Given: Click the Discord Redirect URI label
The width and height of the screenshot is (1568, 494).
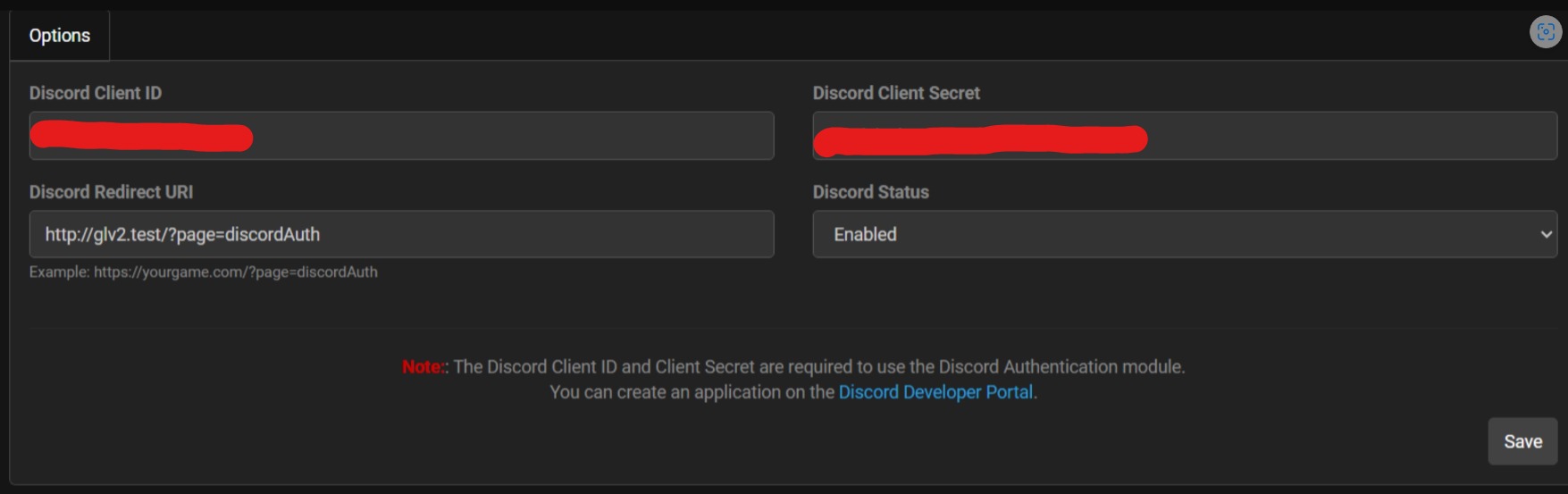Looking at the screenshot, I should click(111, 192).
